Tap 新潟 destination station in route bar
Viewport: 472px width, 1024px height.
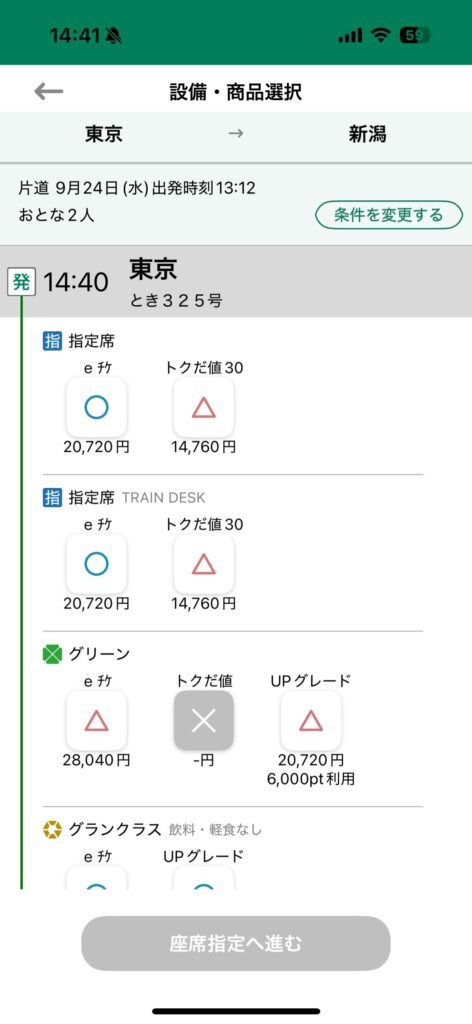coord(367,135)
